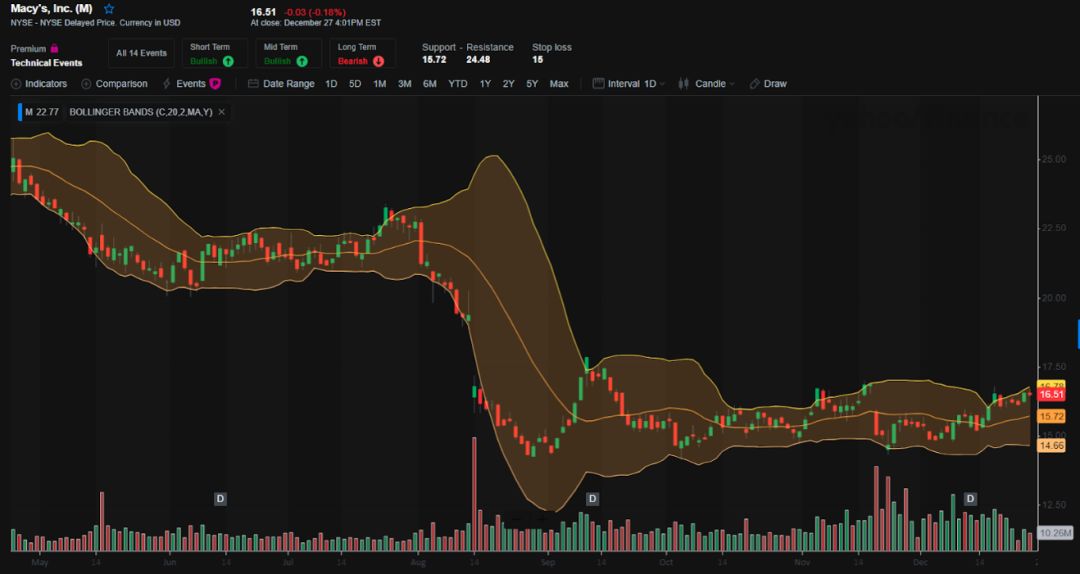Click the tallest August volume bar

coord(475,494)
